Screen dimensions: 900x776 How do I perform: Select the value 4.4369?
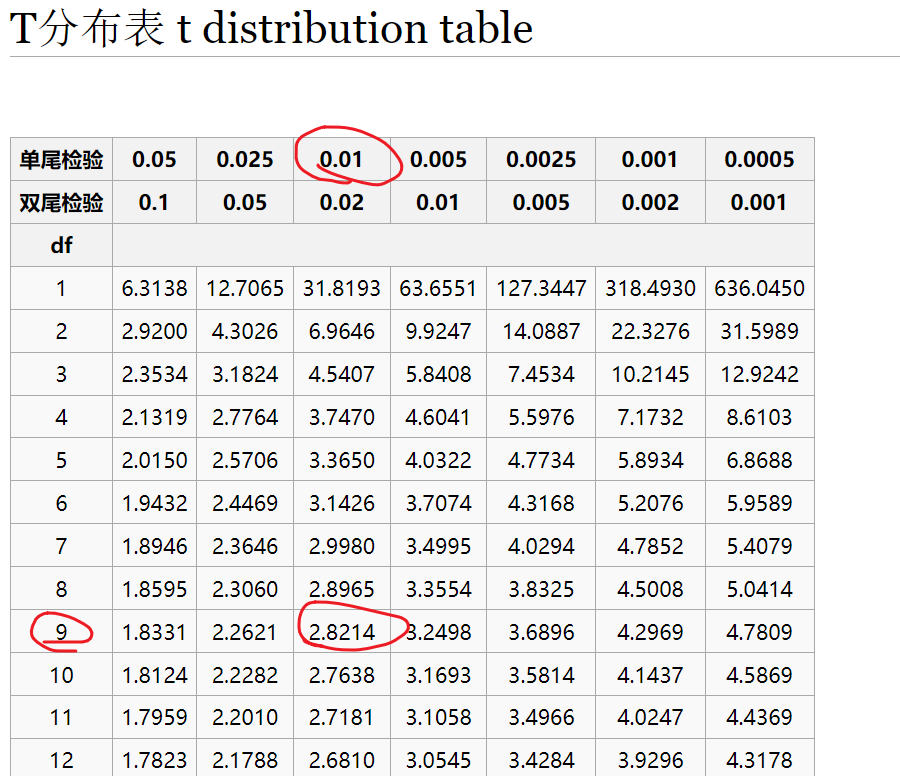pos(759,717)
